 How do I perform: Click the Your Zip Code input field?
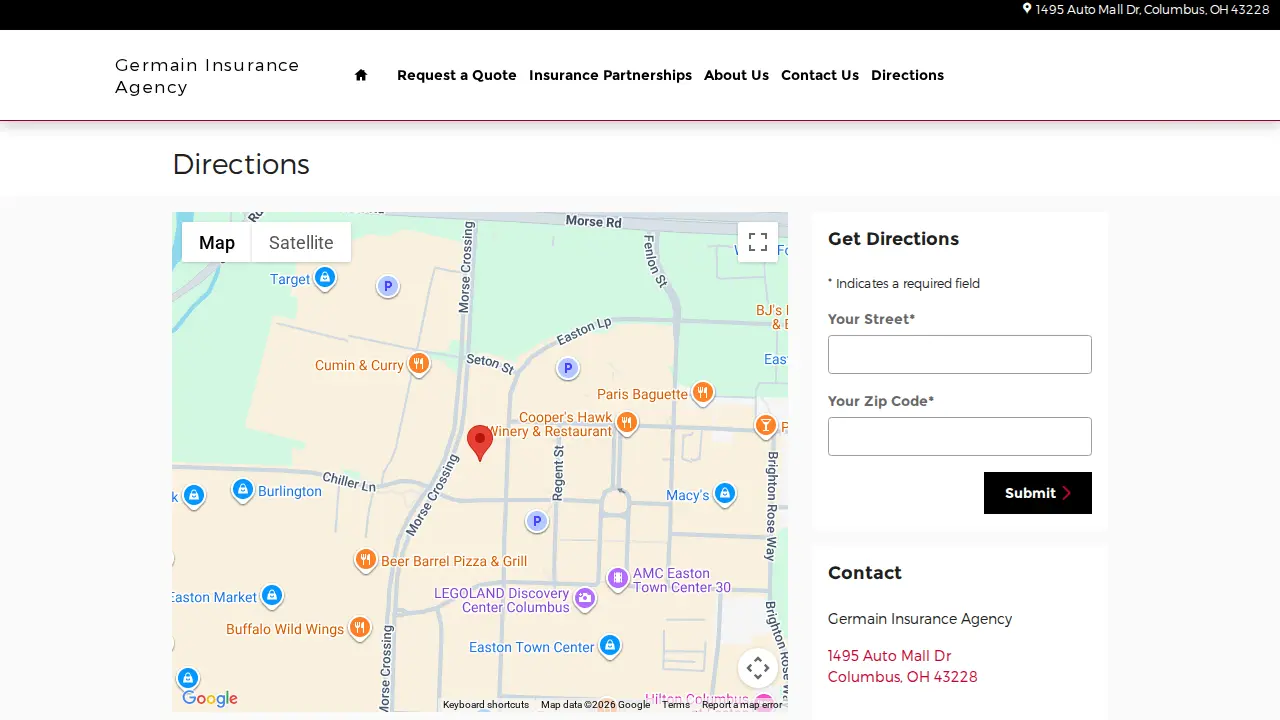point(960,436)
